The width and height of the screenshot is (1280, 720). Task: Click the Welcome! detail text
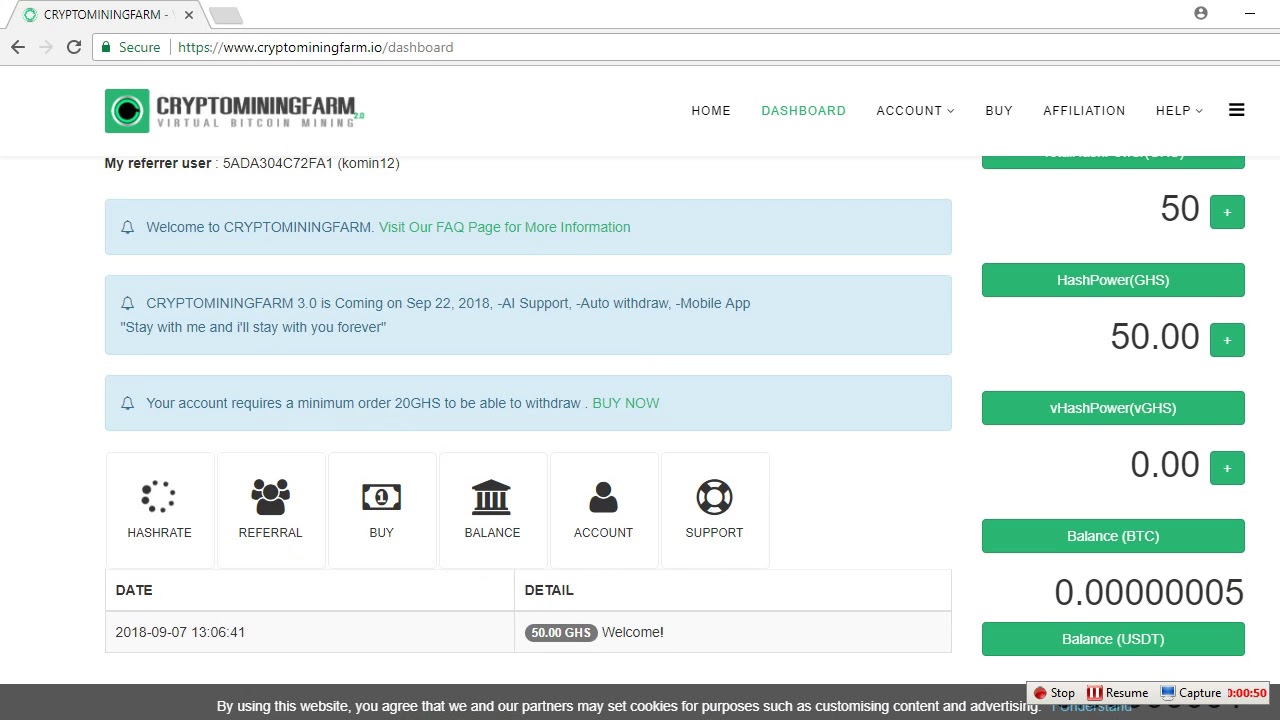[633, 632]
